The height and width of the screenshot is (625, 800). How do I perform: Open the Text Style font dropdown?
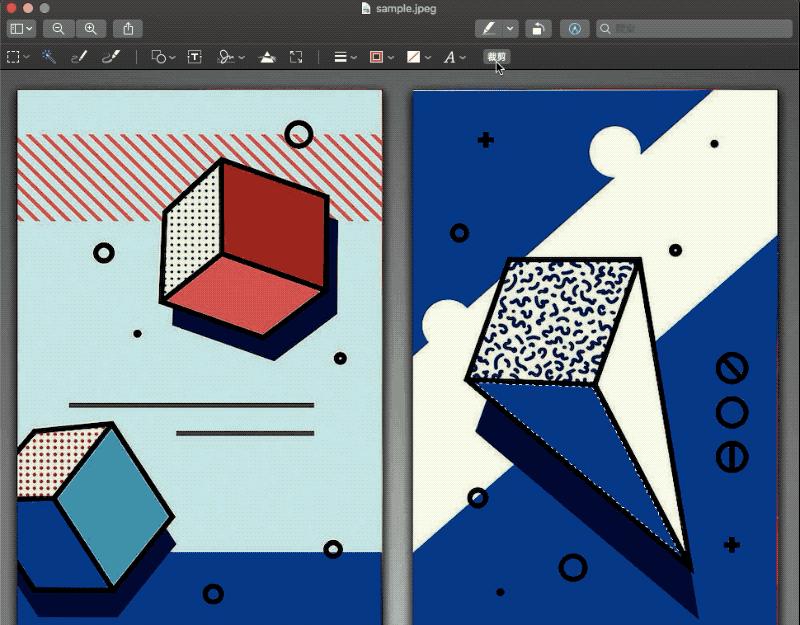click(x=454, y=57)
